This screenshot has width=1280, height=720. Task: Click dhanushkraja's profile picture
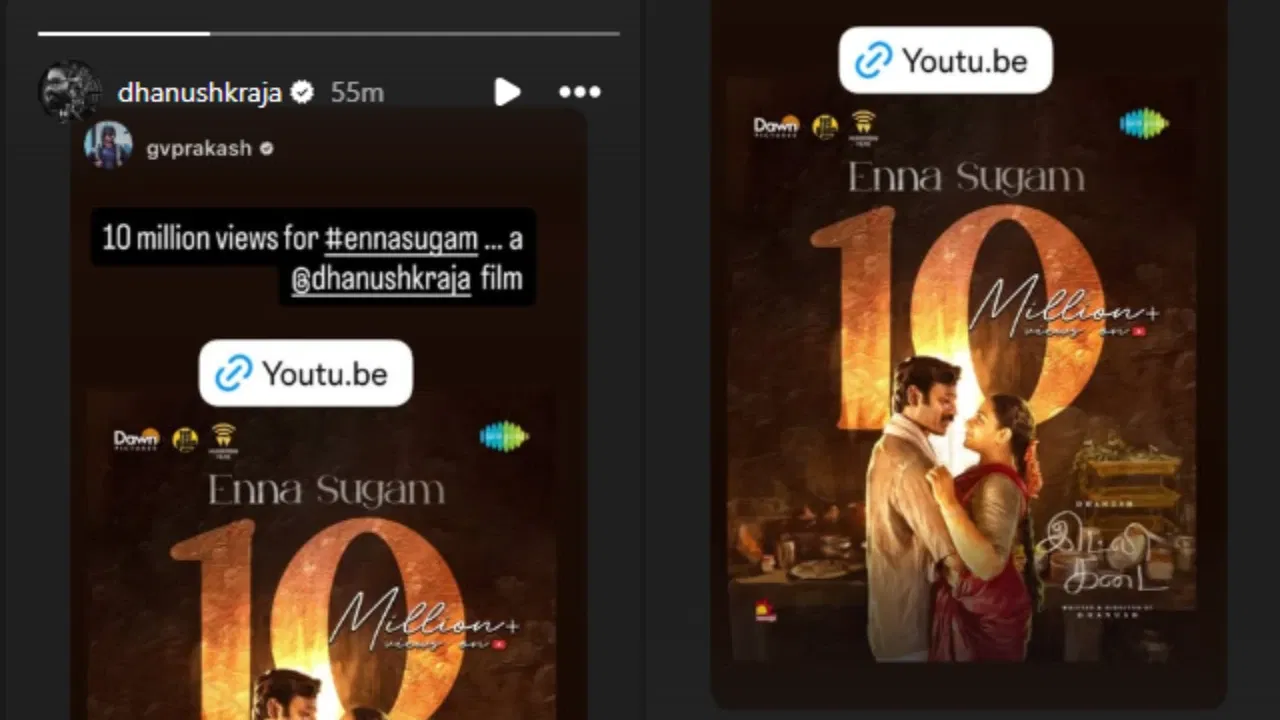(69, 92)
